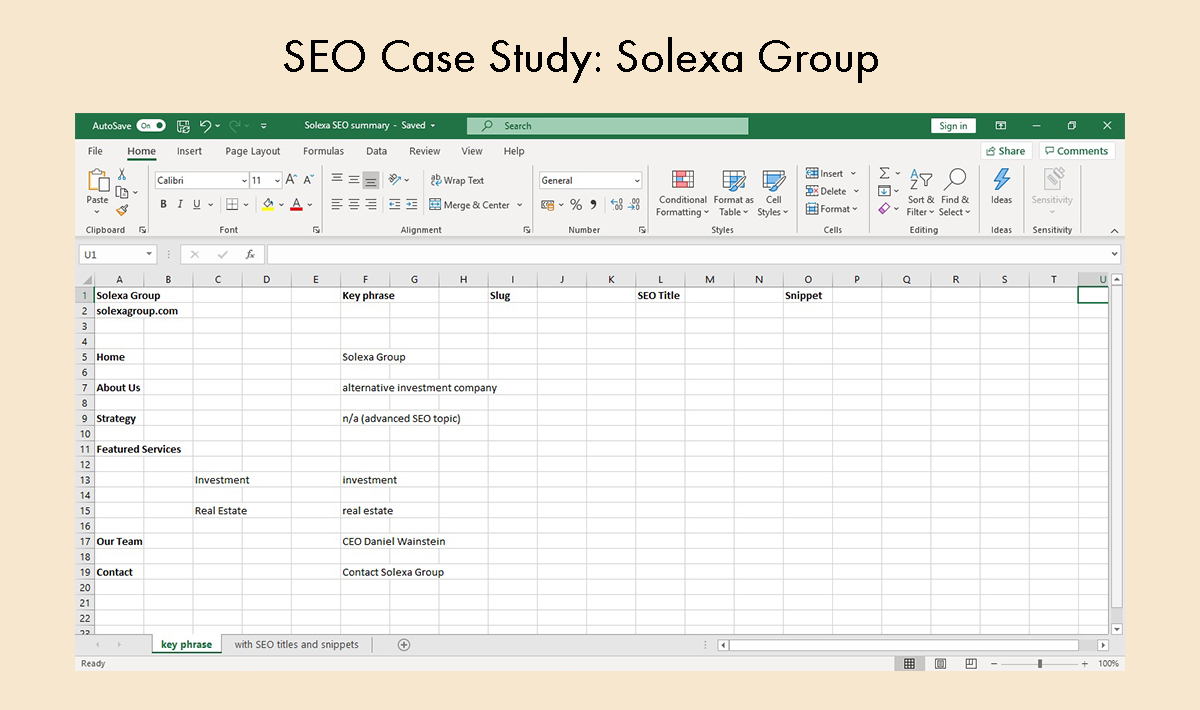This screenshot has height=710, width=1200.
Task: Toggle underline formatting
Action: 197,205
